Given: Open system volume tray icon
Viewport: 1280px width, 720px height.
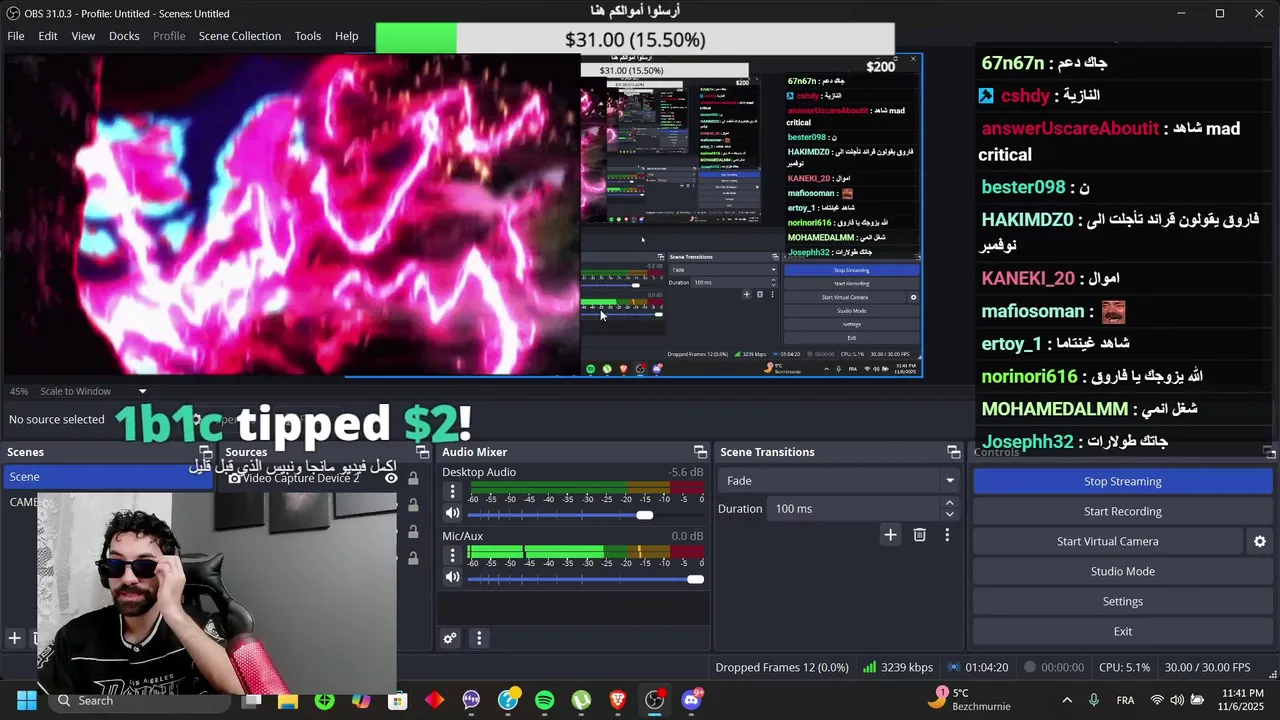Looking at the screenshot, I should pos(1177,700).
